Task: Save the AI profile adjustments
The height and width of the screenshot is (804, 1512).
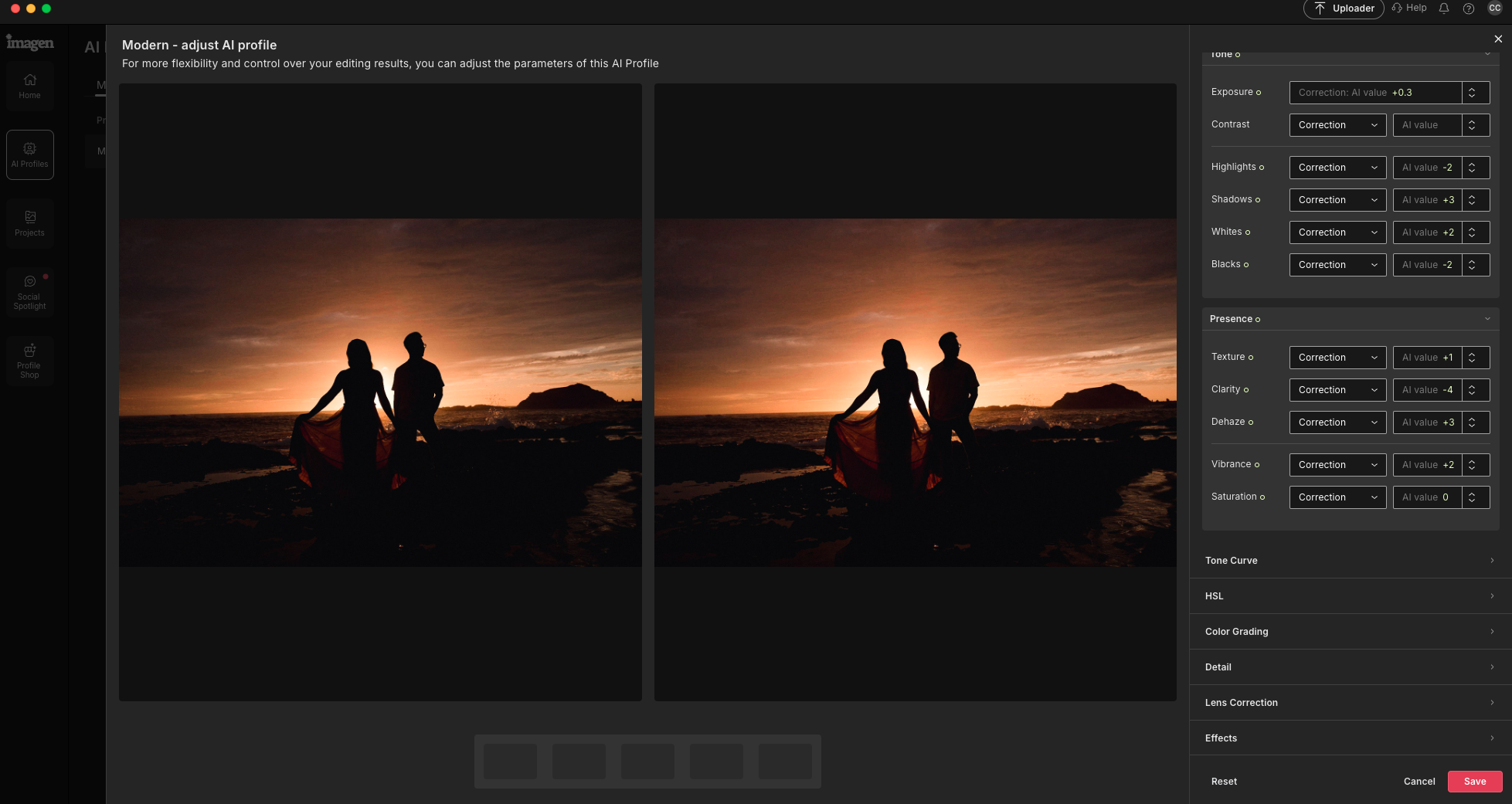Action: [x=1475, y=782]
